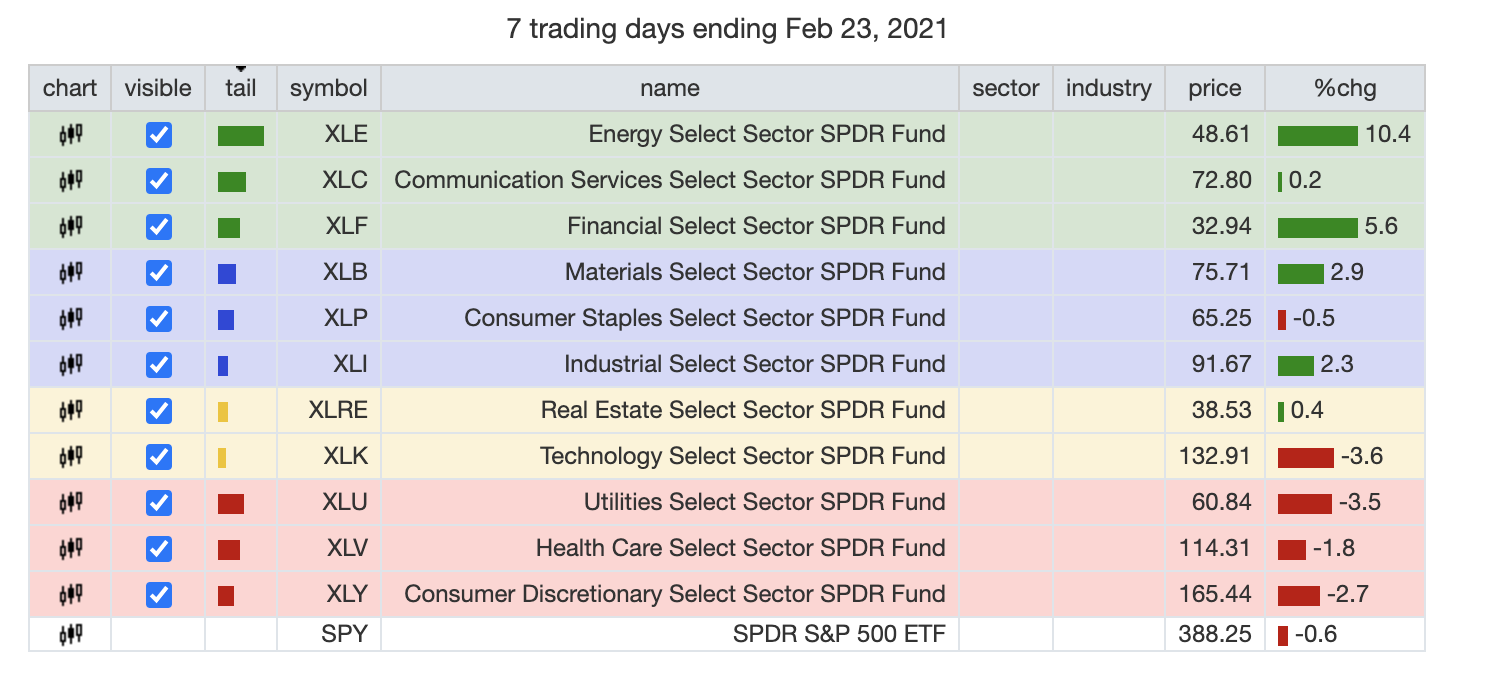Click chart icon in XLY row
This screenshot has height=674, width=1488.
click(70, 594)
